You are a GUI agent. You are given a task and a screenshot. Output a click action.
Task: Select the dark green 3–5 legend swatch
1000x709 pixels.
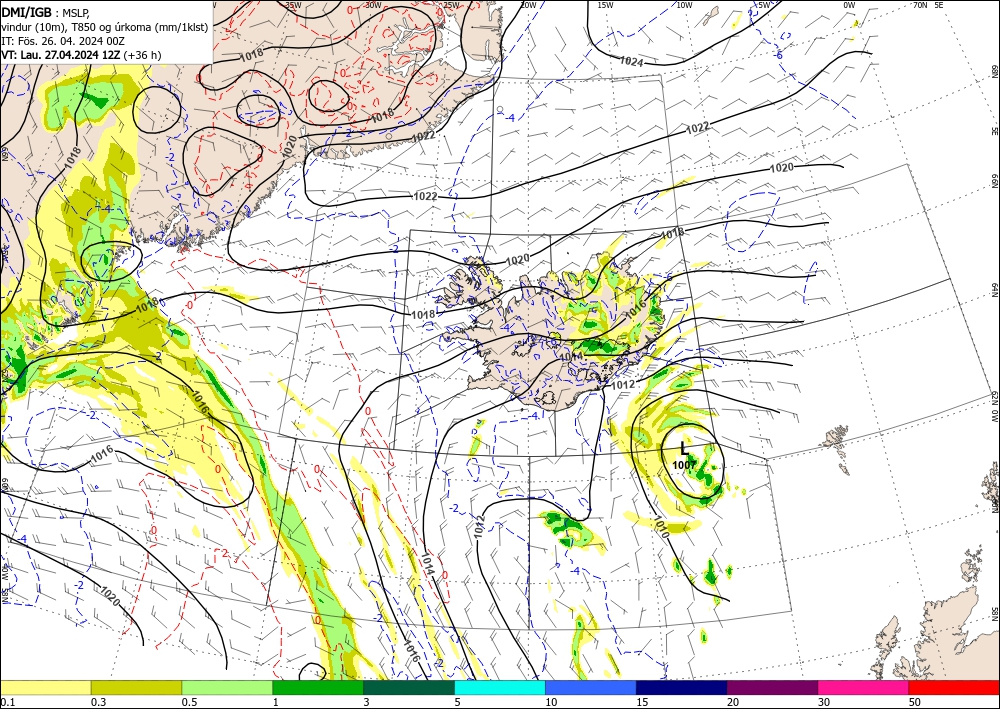[409, 687]
